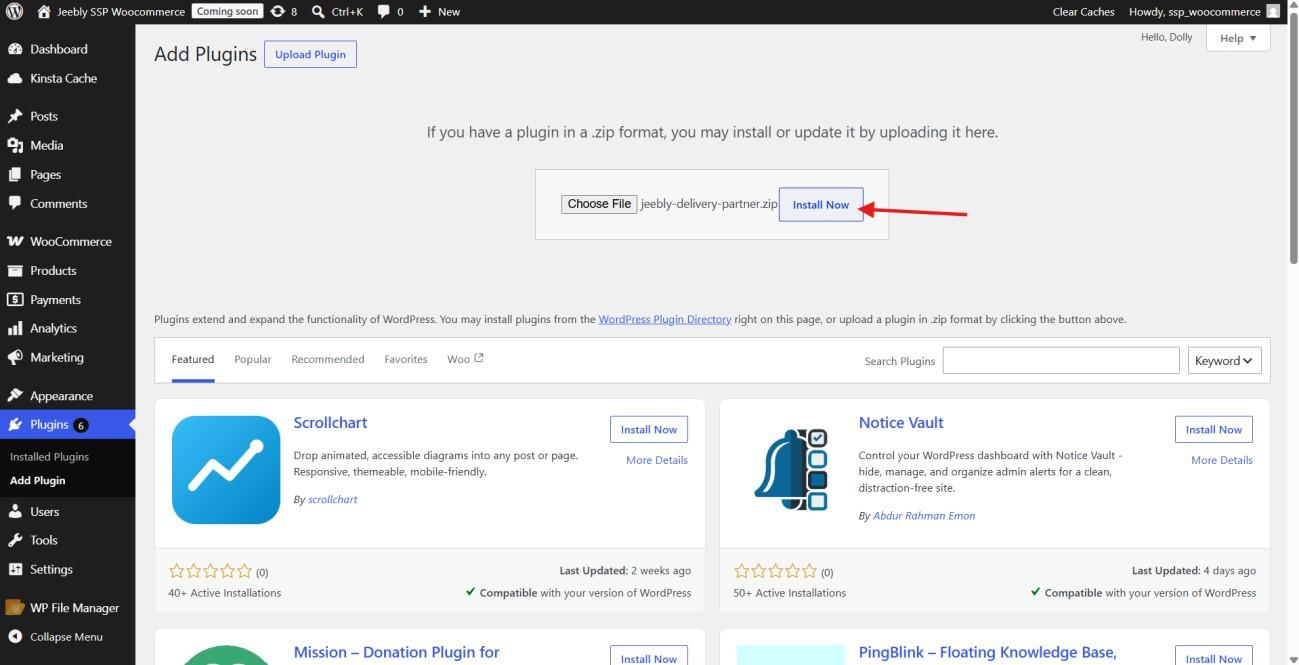Screen dimensions: 1299x665
Task: Click the Choose File button
Action: tap(599, 204)
